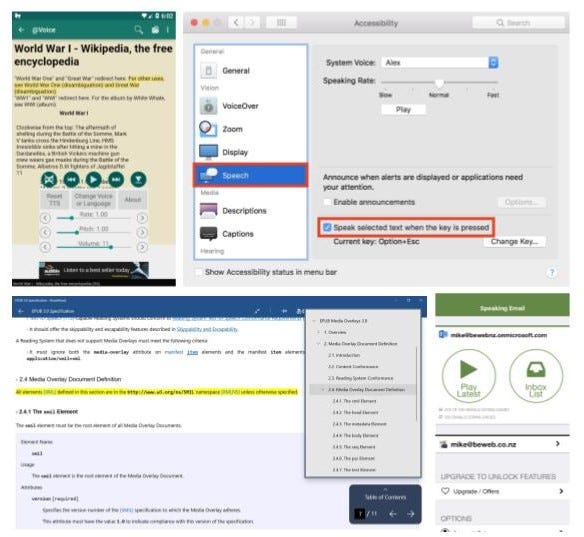Click the Change Key button

click(x=514, y=242)
